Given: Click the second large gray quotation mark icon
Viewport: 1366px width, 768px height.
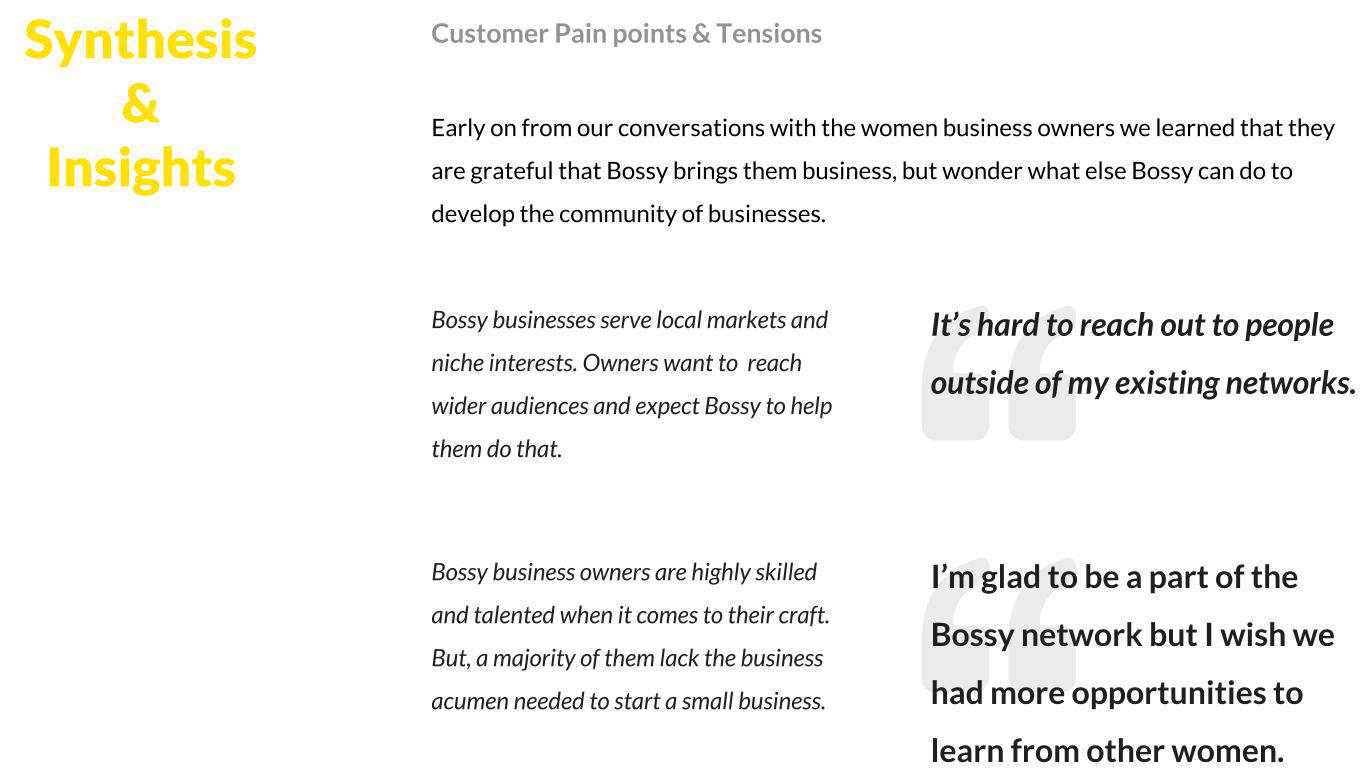Looking at the screenshot, I should coord(998,622).
